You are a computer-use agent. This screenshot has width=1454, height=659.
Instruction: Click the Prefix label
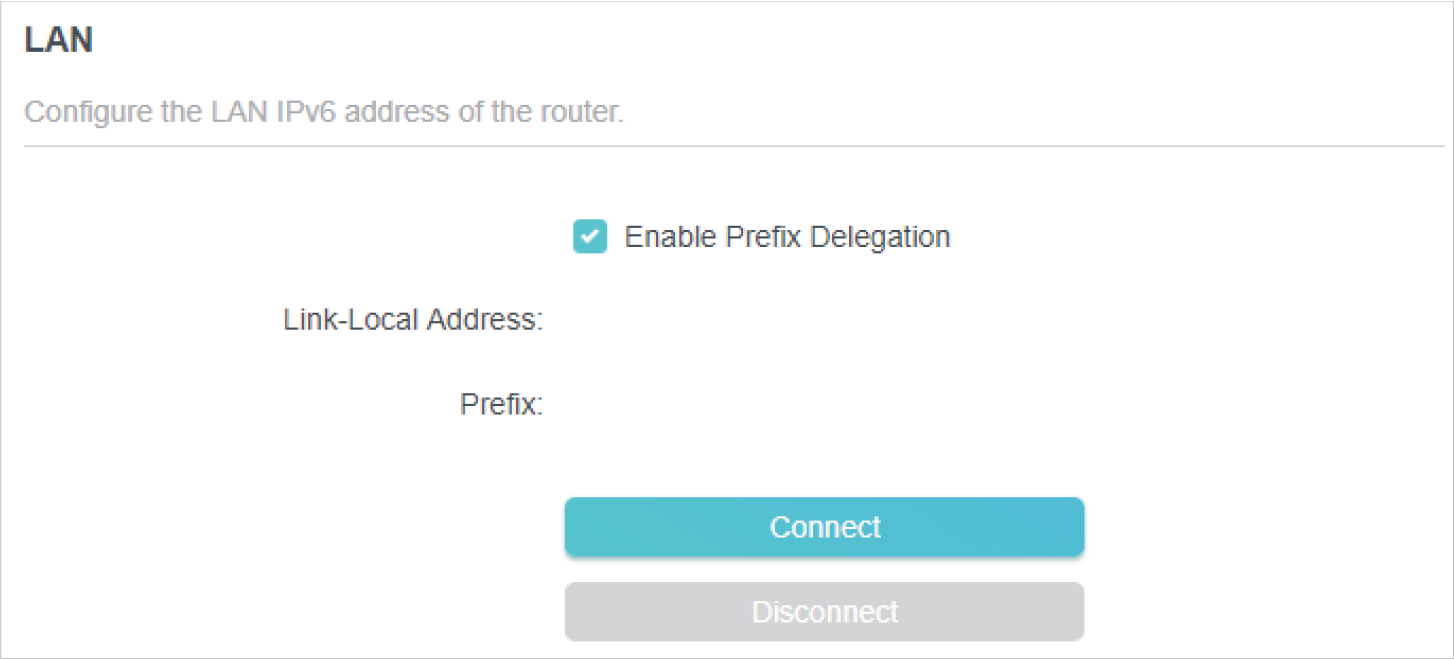[501, 405]
